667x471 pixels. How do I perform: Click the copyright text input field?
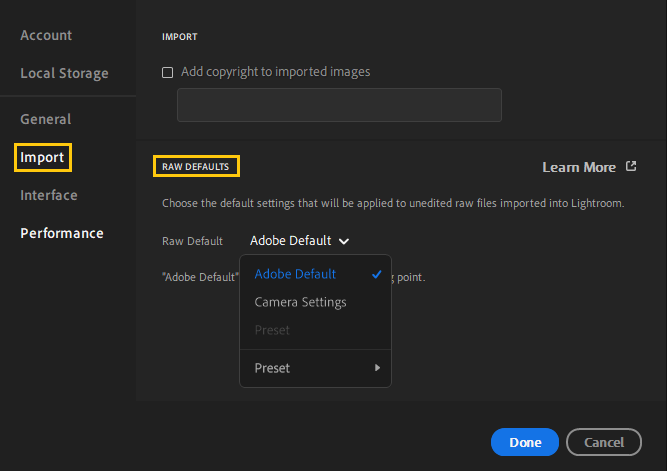click(339, 105)
